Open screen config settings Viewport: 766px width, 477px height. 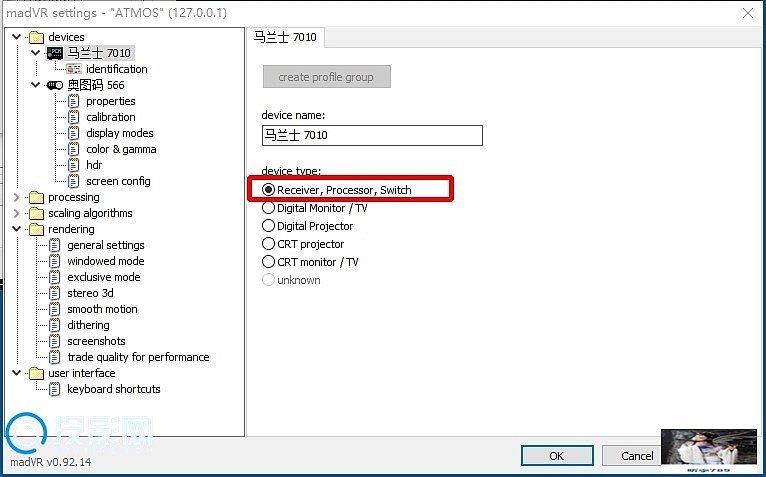tap(118, 181)
